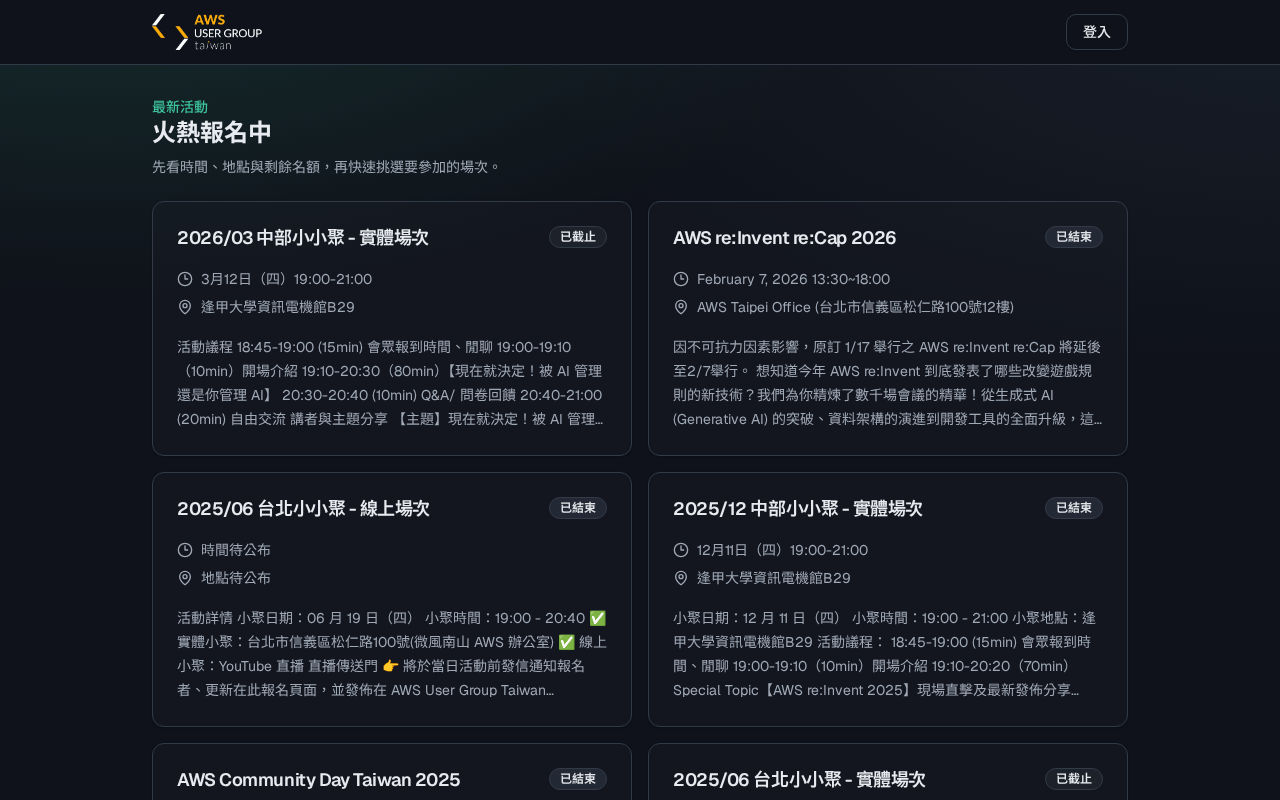Click the location pin icon beside 地點待公布
Image resolution: width=1280 pixels, height=800 pixels.
185,578
